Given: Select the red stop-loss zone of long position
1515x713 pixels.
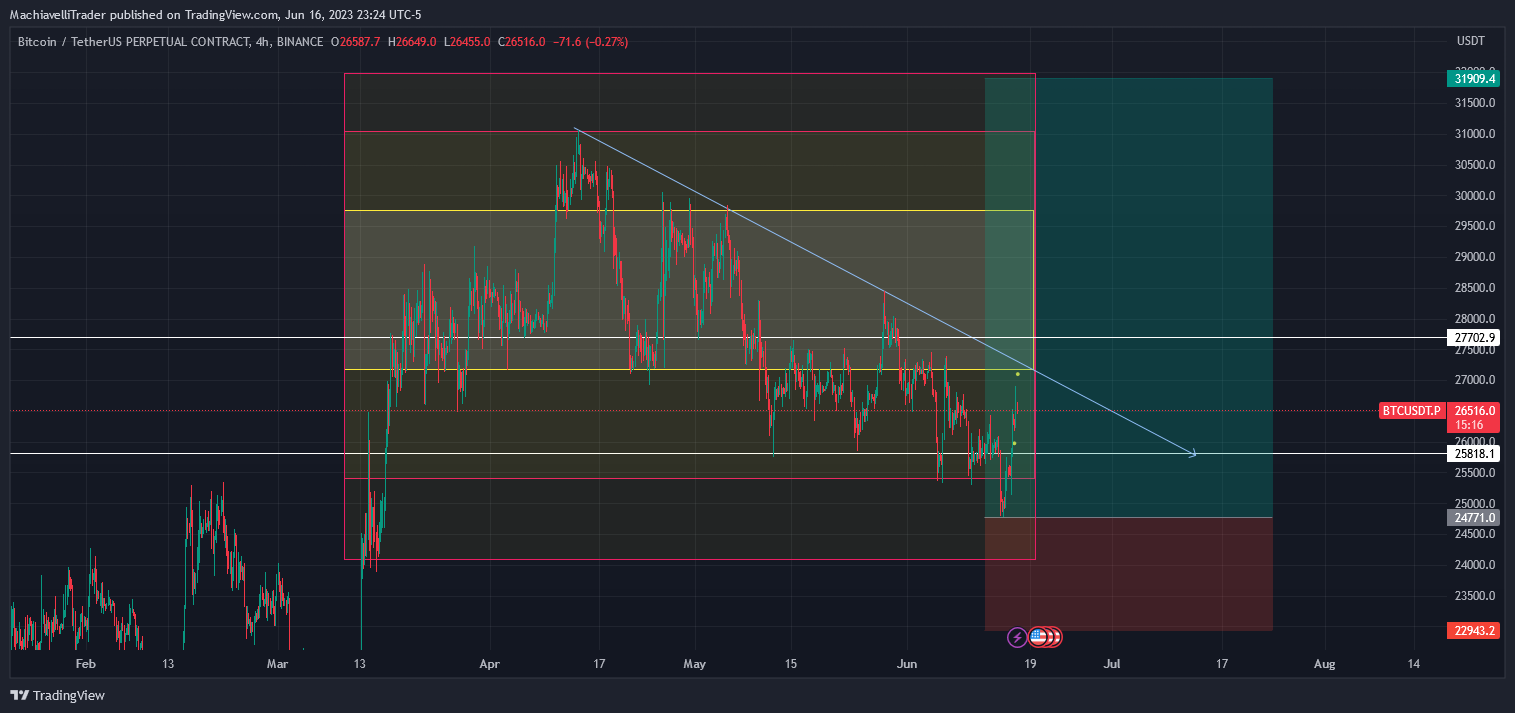Looking at the screenshot, I should point(1129,574).
